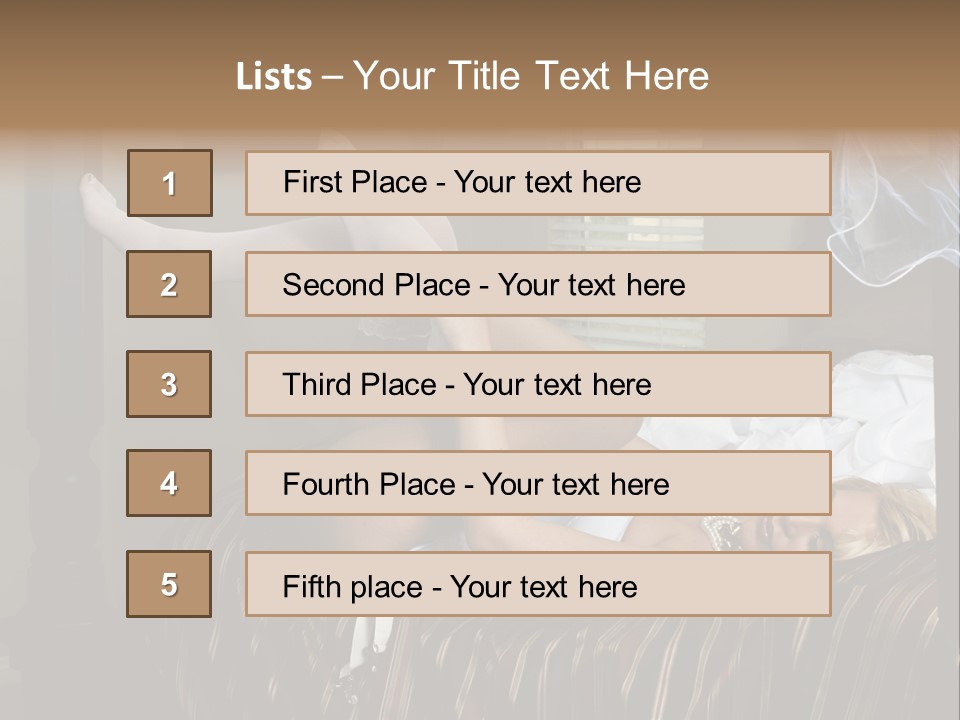Click the foot in the background photo
The width and height of the screenshot is (960, 720).
pos(100,195)
